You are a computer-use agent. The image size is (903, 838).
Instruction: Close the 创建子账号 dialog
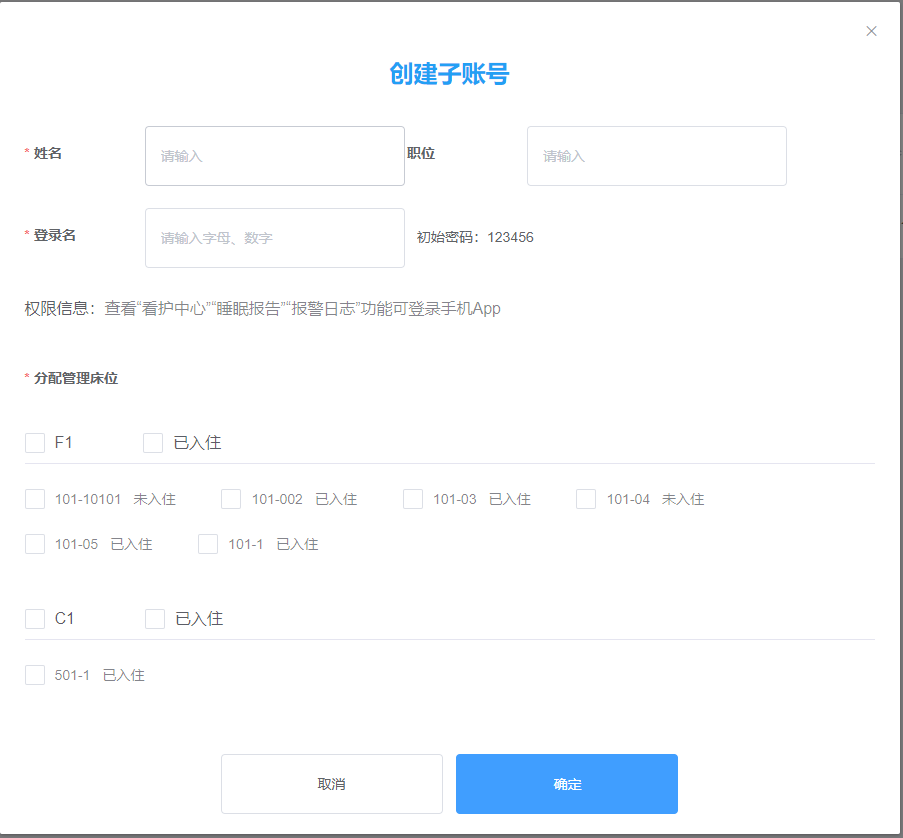(871, 31)
